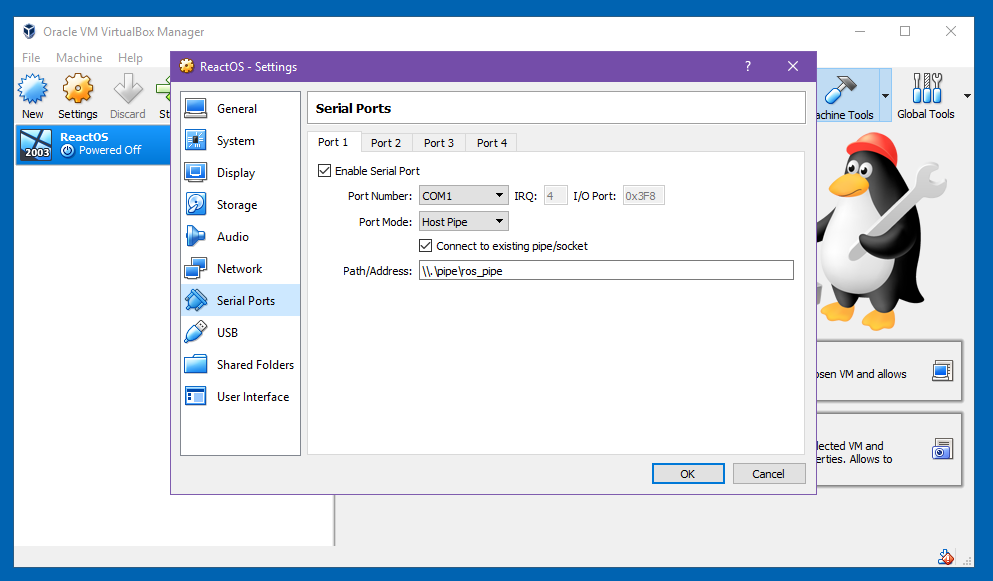Click the New virtual machine toolbar icon
993x581 pixels.
coord(32,89)
